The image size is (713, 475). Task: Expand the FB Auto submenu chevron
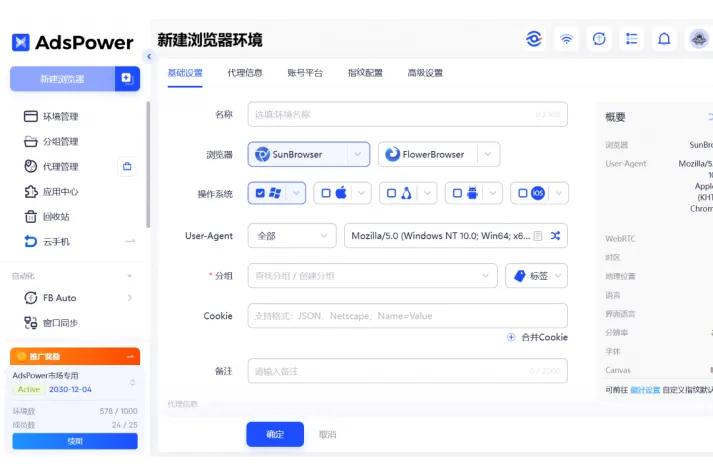pyautogui.click(x=130, y=298)
